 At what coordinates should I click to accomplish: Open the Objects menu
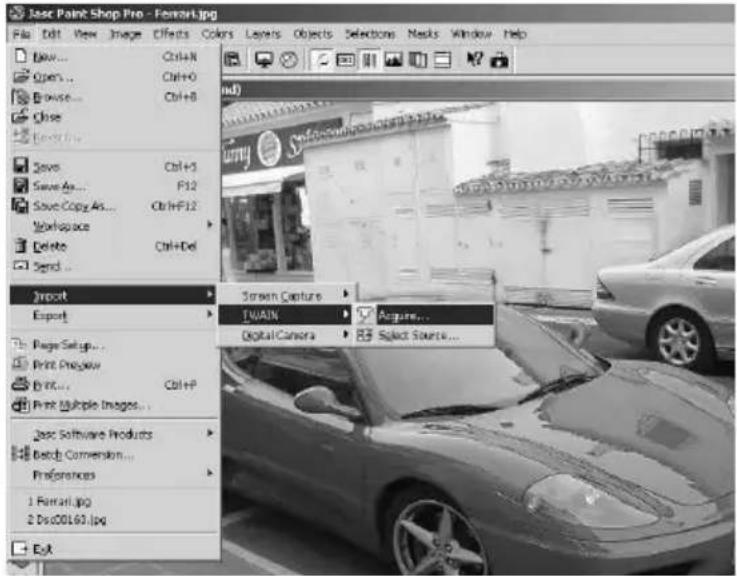point(313,34)
